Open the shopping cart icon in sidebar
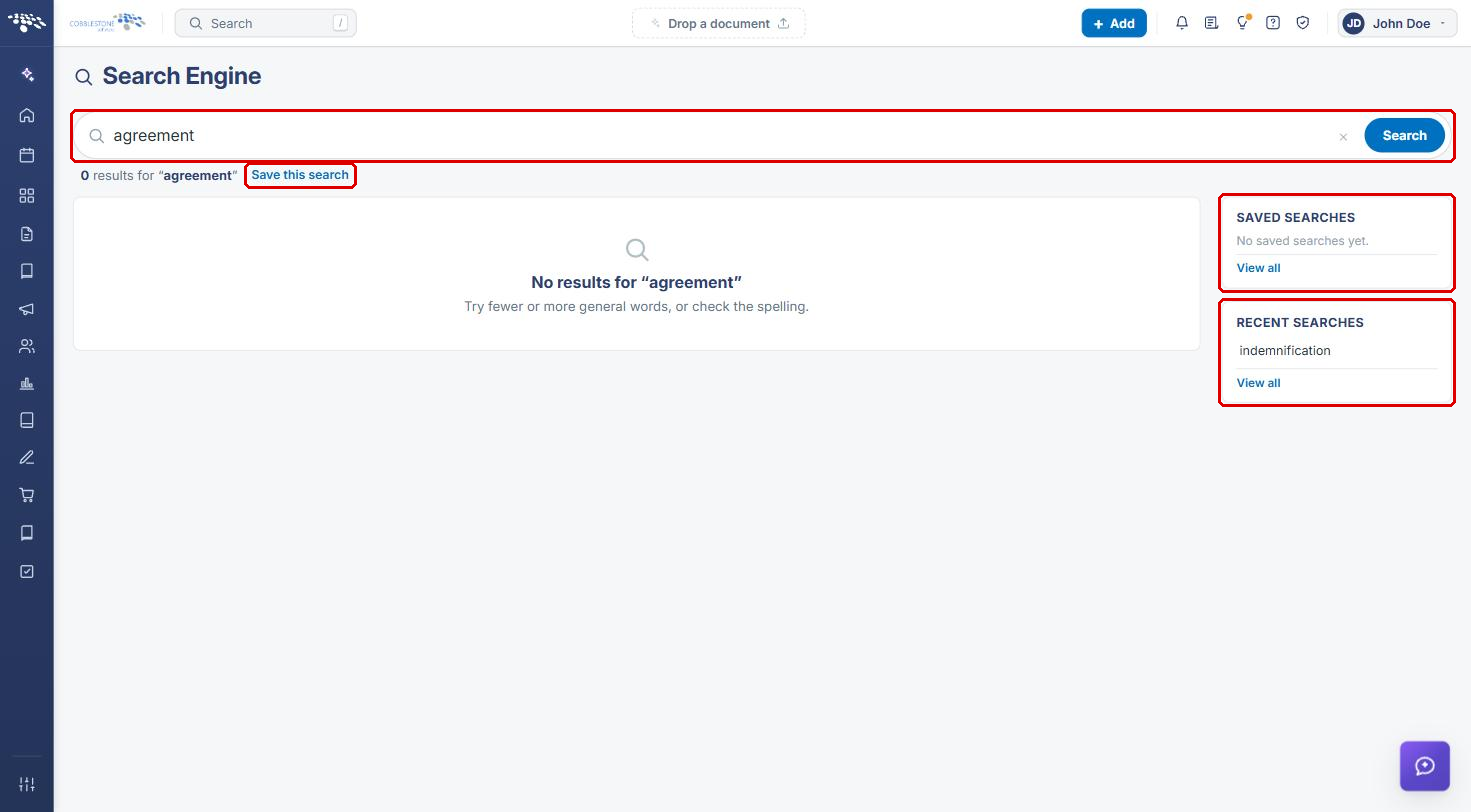Viewport: 1471px width, 812px height. (x=27, y=495)
